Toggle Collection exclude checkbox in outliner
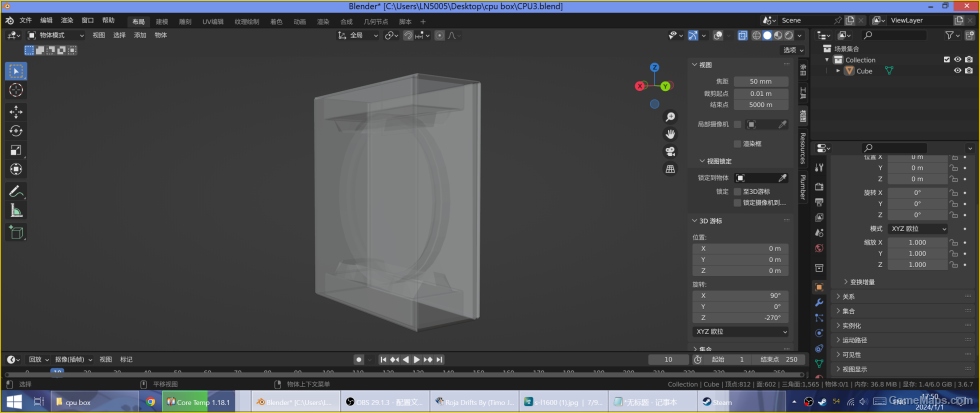 pyautogui.click(x=947, y=60)
